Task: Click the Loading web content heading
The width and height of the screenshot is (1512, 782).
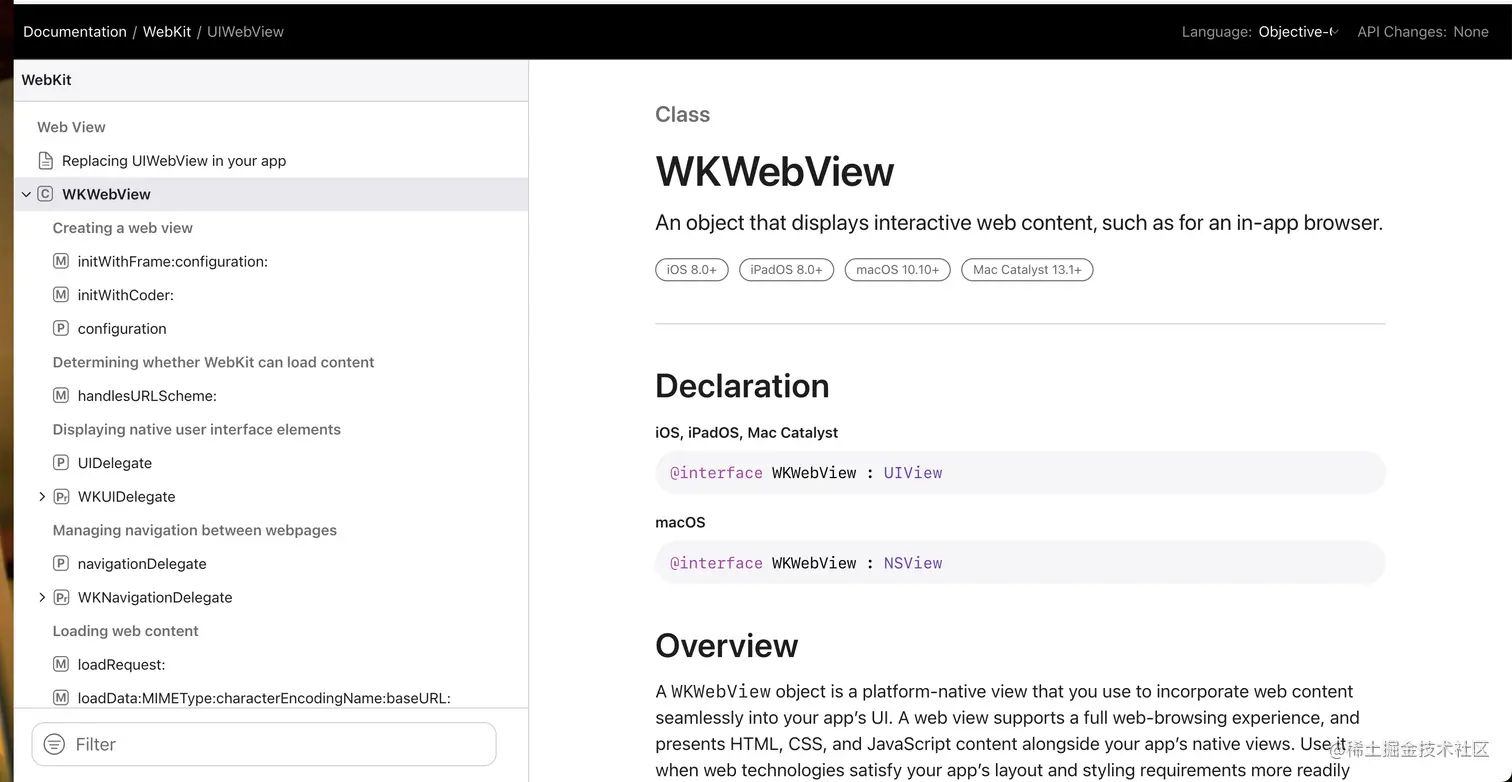Action: [x=125, y=631]
